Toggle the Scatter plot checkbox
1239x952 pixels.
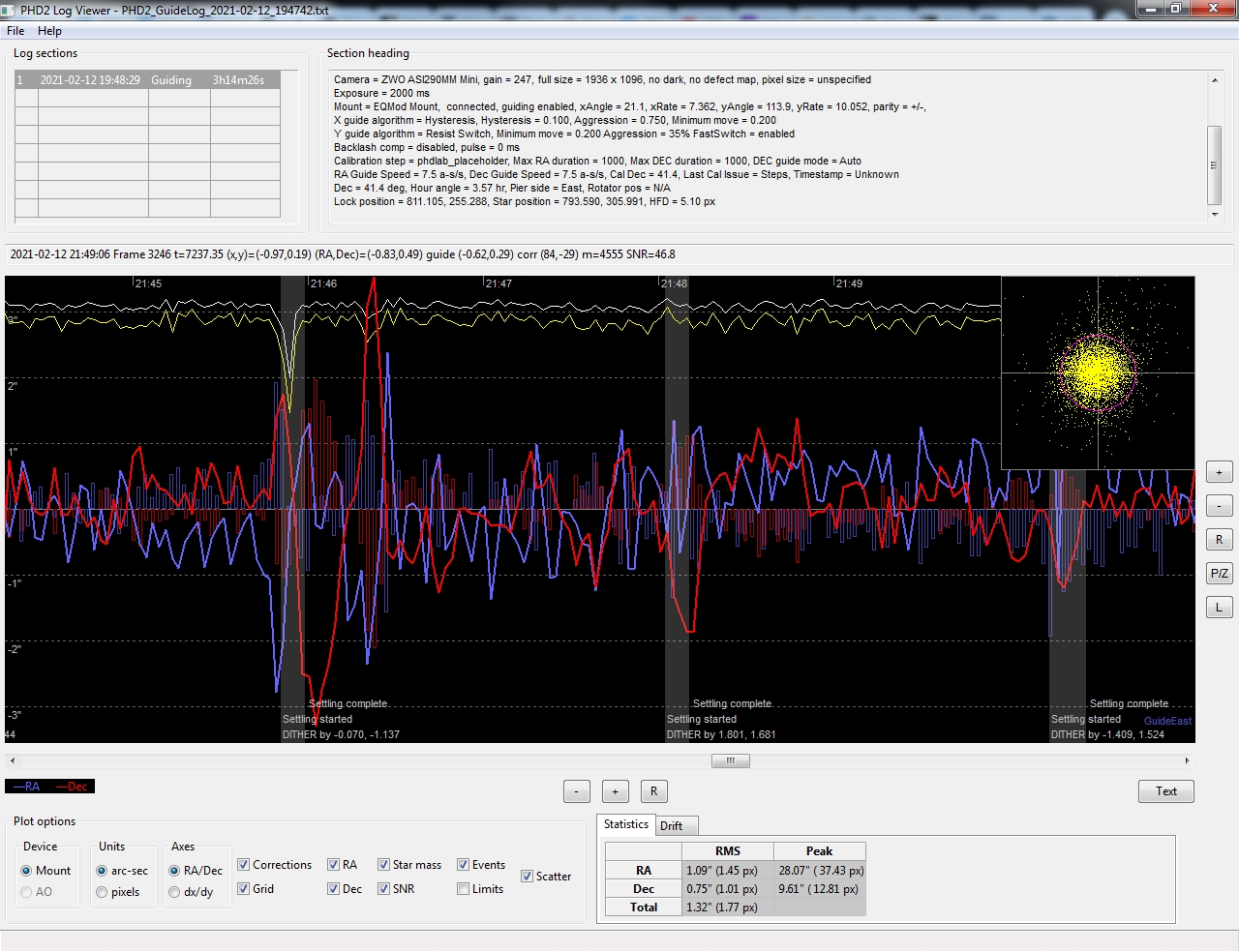pyautogui.click(x=527, y=877)
